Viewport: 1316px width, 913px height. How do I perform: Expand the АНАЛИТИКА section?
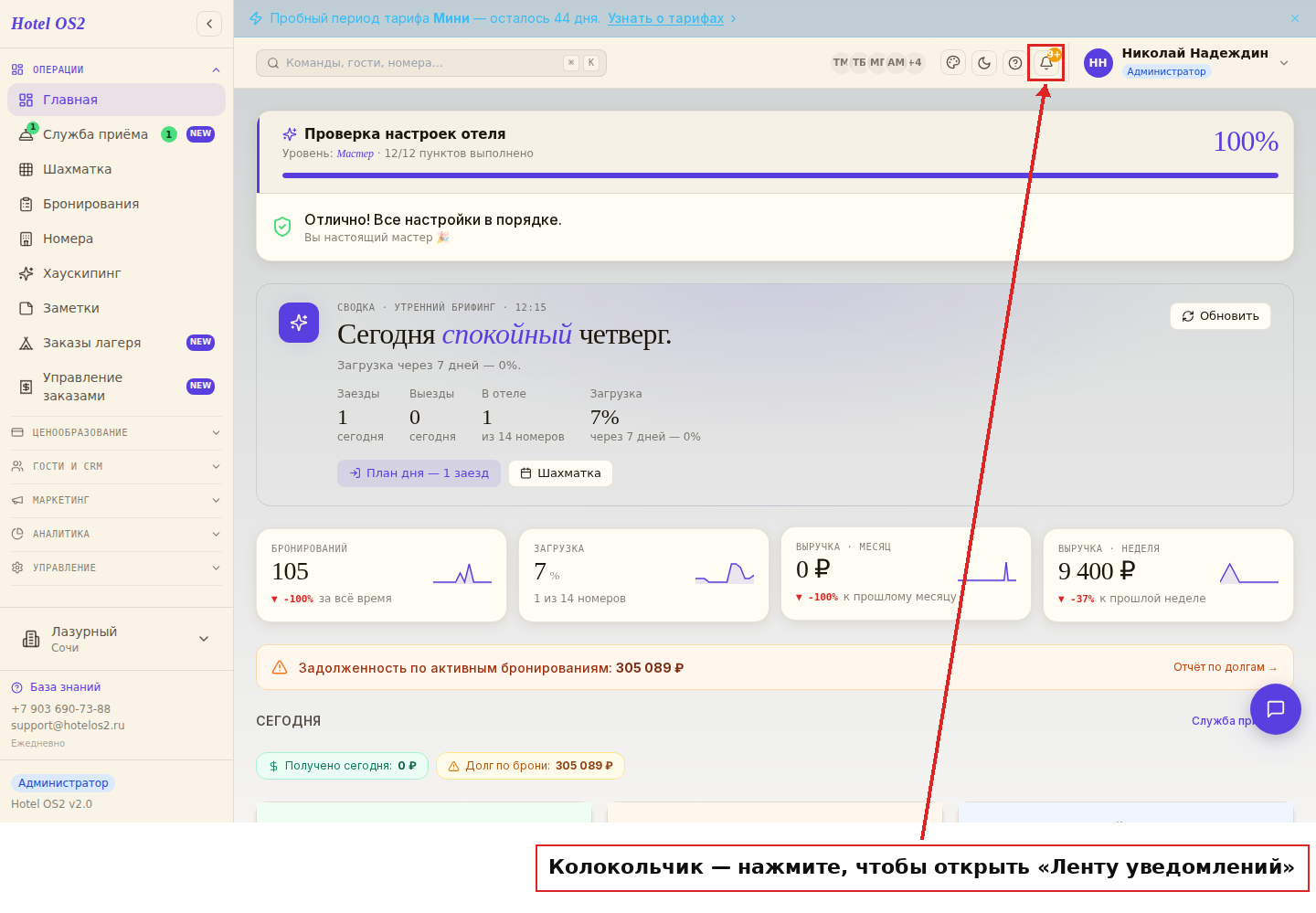point(115,534)
